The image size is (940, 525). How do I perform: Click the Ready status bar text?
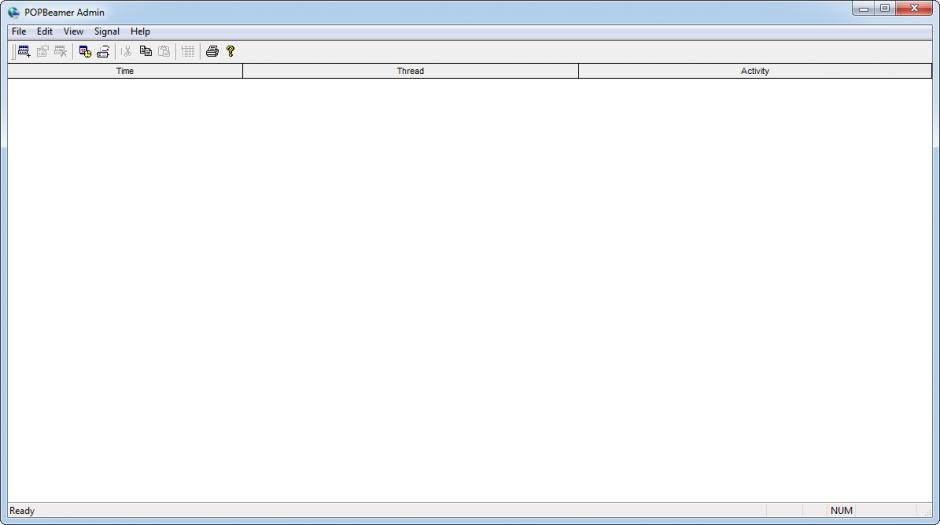tap(22, 511)
